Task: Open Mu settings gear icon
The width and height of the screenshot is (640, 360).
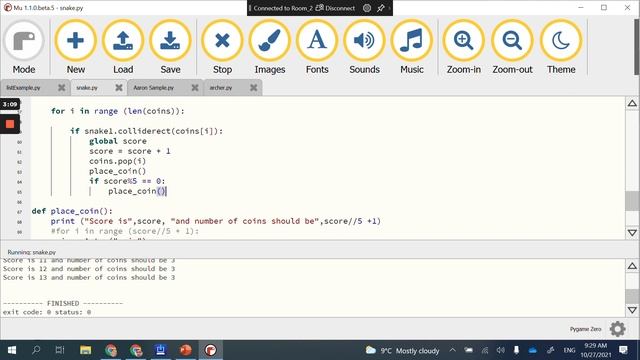Action: tap(617, 329)
